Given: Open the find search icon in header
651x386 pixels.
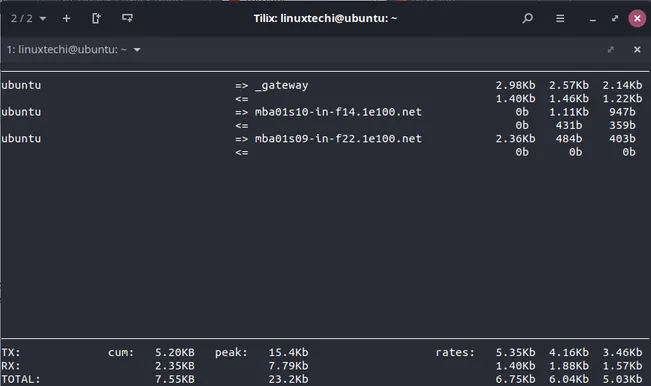Looking at the screenshot, I should (527, 18).
